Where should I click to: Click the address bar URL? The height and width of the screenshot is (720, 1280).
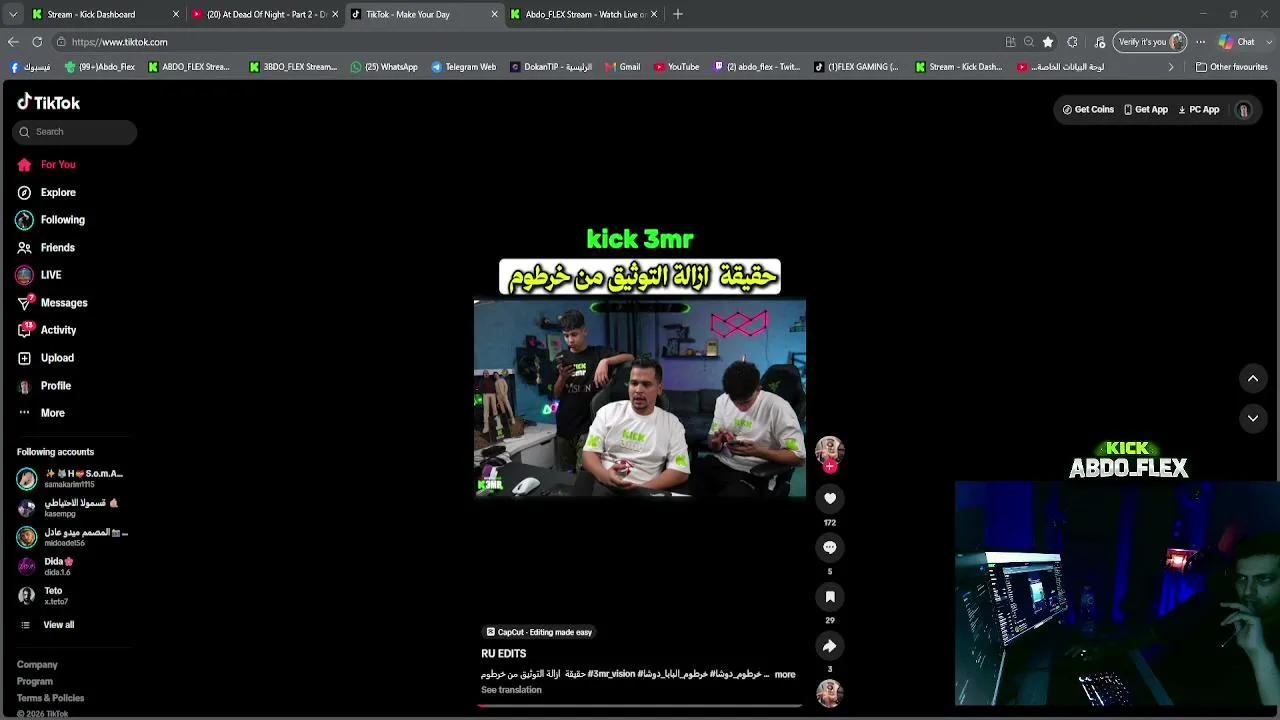point(120,42)
